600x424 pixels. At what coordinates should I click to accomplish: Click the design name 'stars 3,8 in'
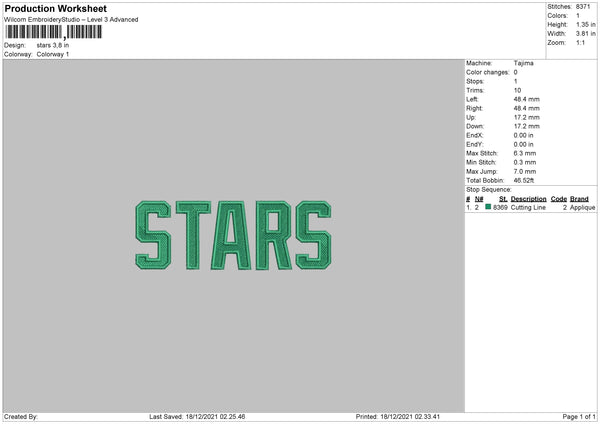[53, 45]
